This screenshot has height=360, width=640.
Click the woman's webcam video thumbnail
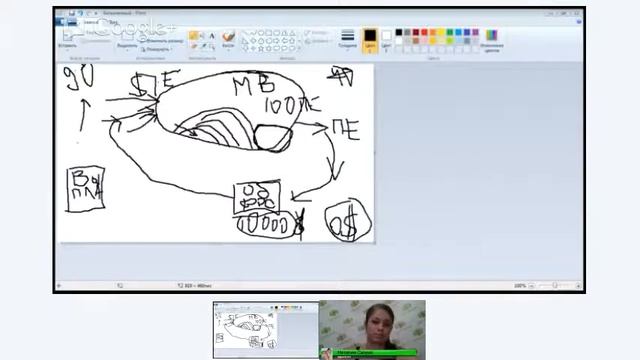point(372,330)
